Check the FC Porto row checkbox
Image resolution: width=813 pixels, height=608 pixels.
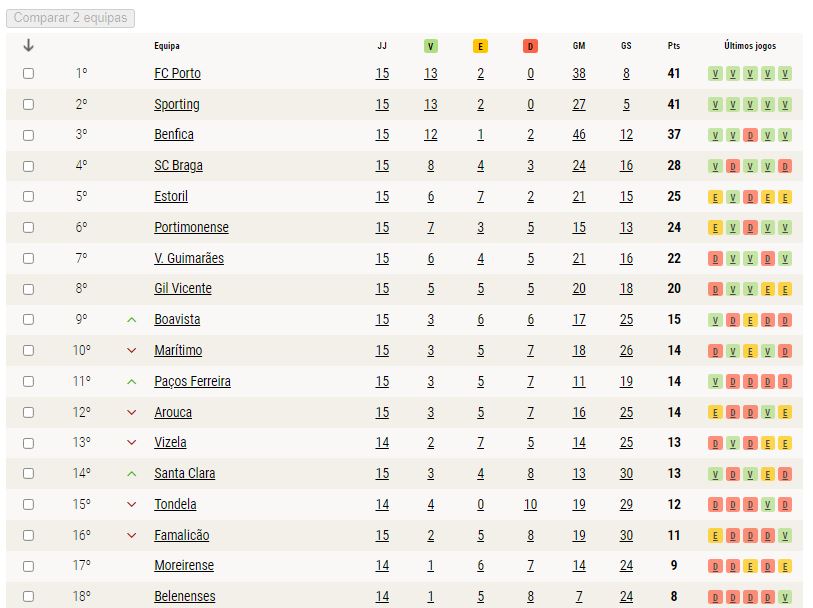[x=29, y=74]
